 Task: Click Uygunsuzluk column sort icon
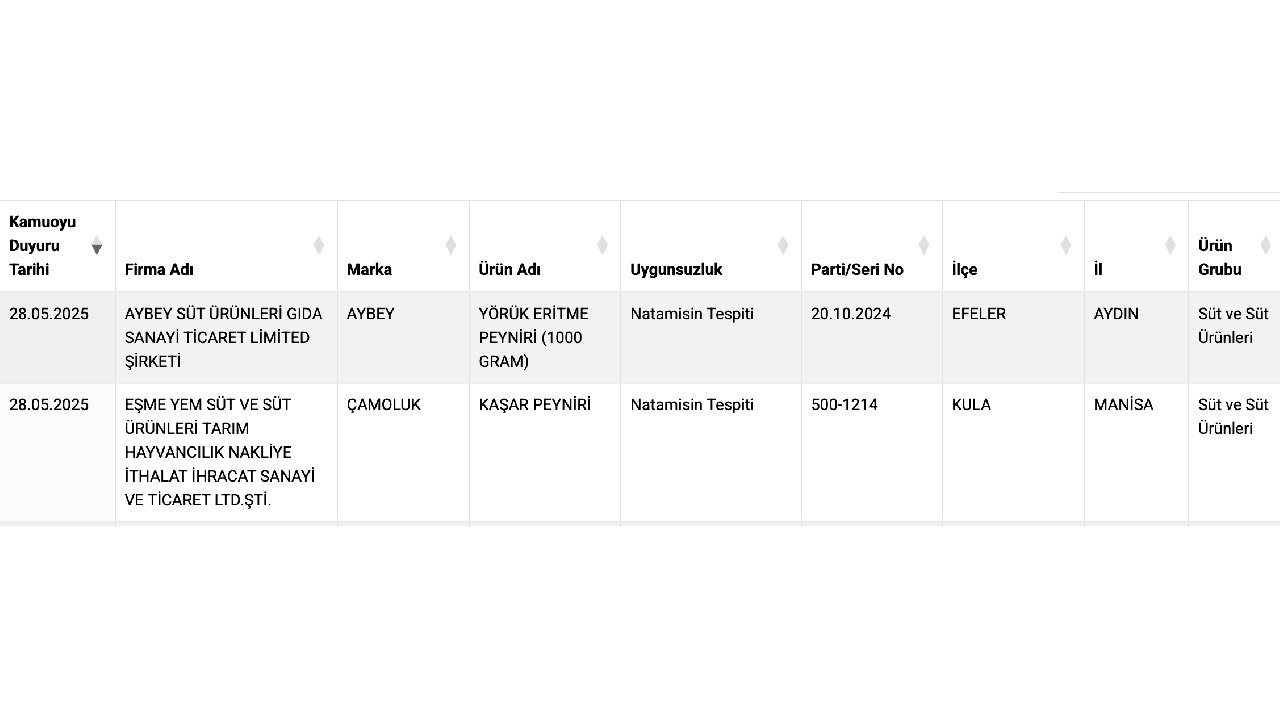(x=783, y=245)
